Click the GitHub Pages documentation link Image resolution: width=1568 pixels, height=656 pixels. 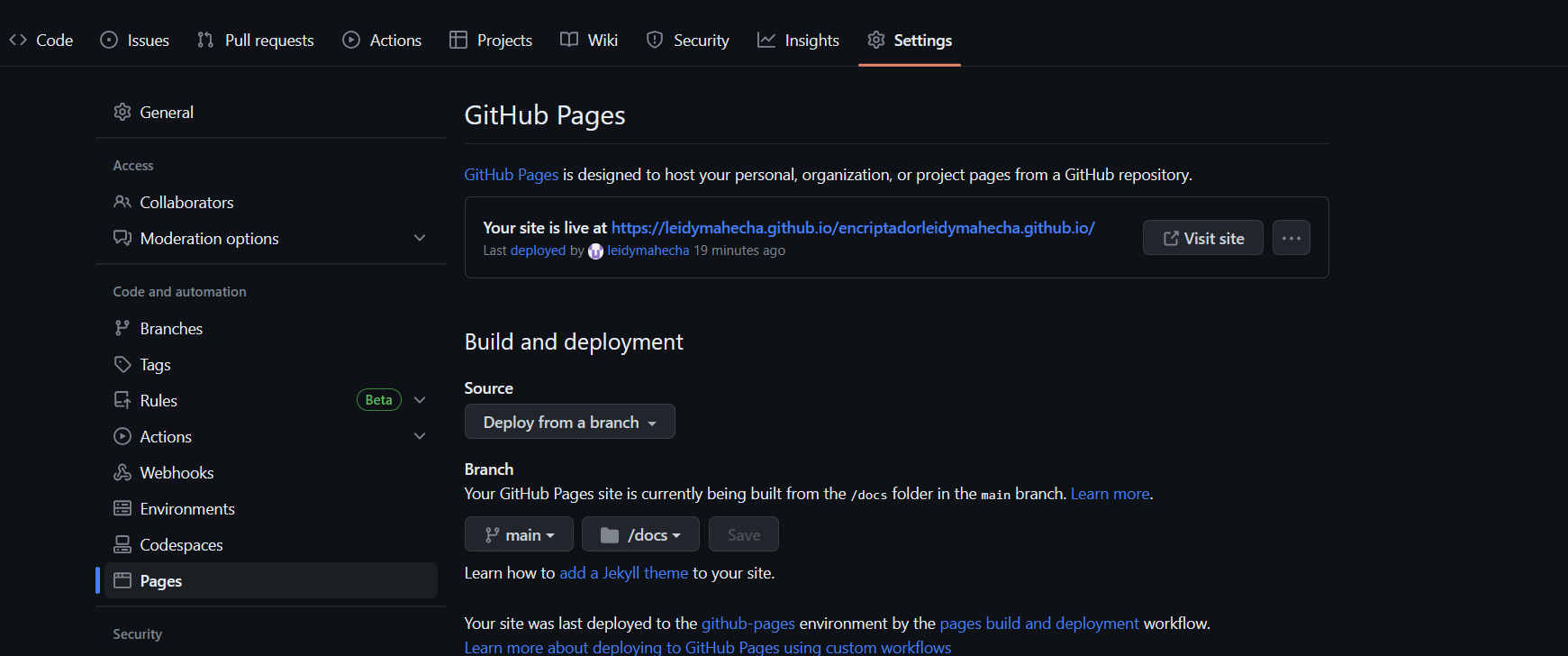pyautogui.click(x=511, y=175)
